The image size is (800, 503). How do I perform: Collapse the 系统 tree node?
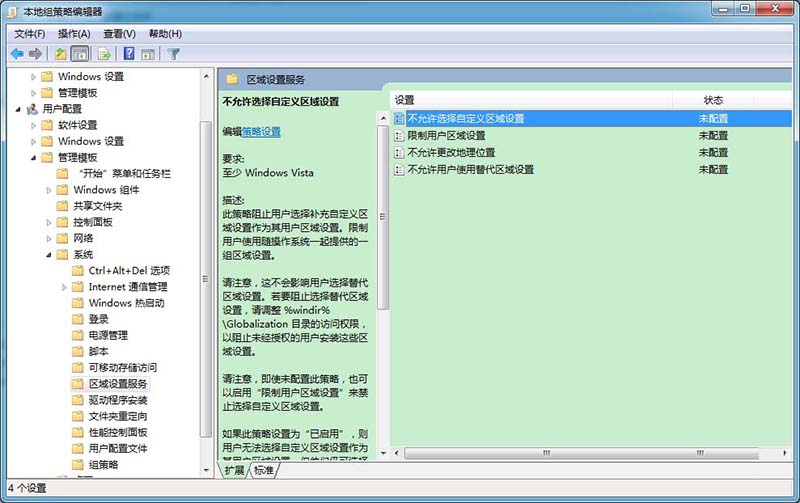[x=48, y=255]
